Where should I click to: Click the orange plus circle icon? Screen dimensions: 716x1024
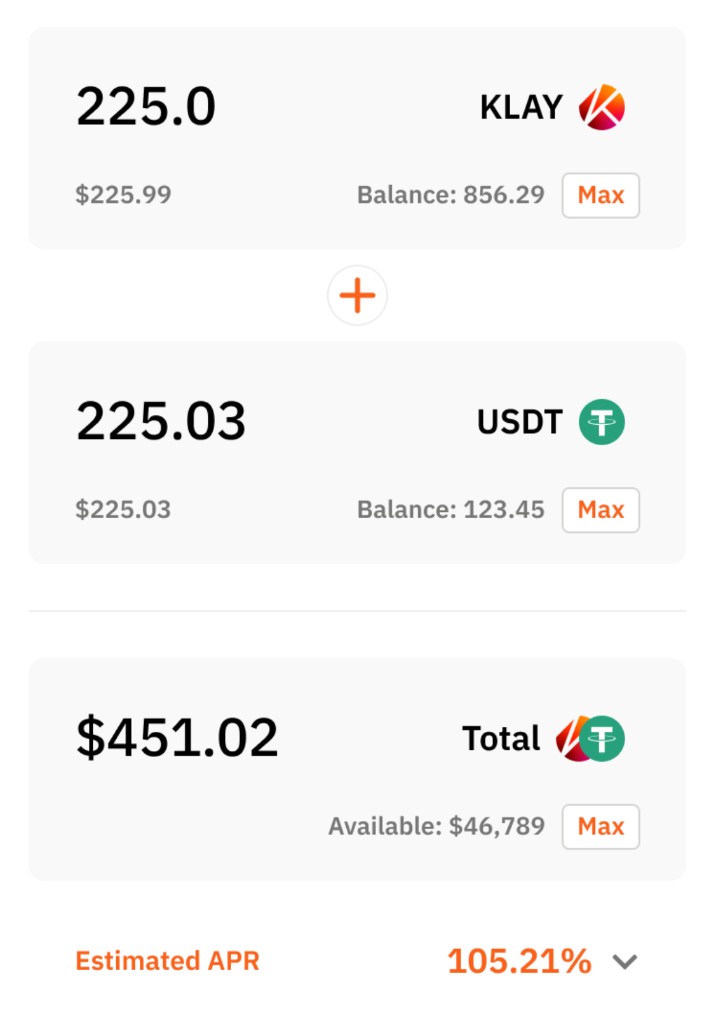pyautogui.click(x=357, y=295)
